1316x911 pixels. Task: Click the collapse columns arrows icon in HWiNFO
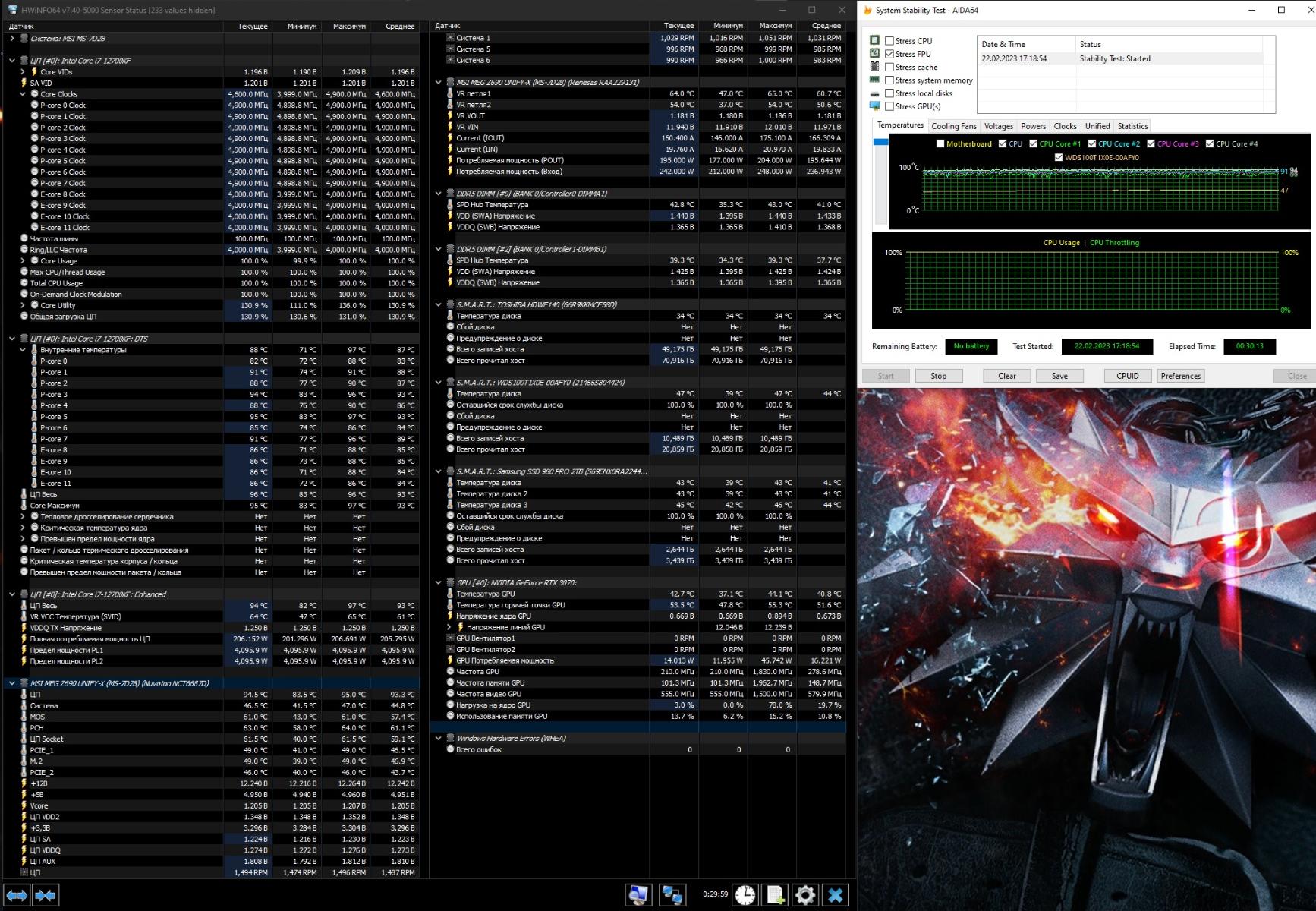[46, 895]
